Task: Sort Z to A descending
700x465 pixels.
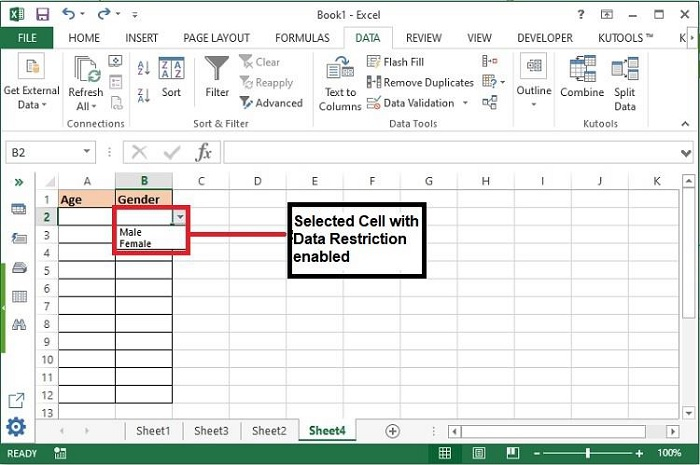Action: (x=143, y=95)
